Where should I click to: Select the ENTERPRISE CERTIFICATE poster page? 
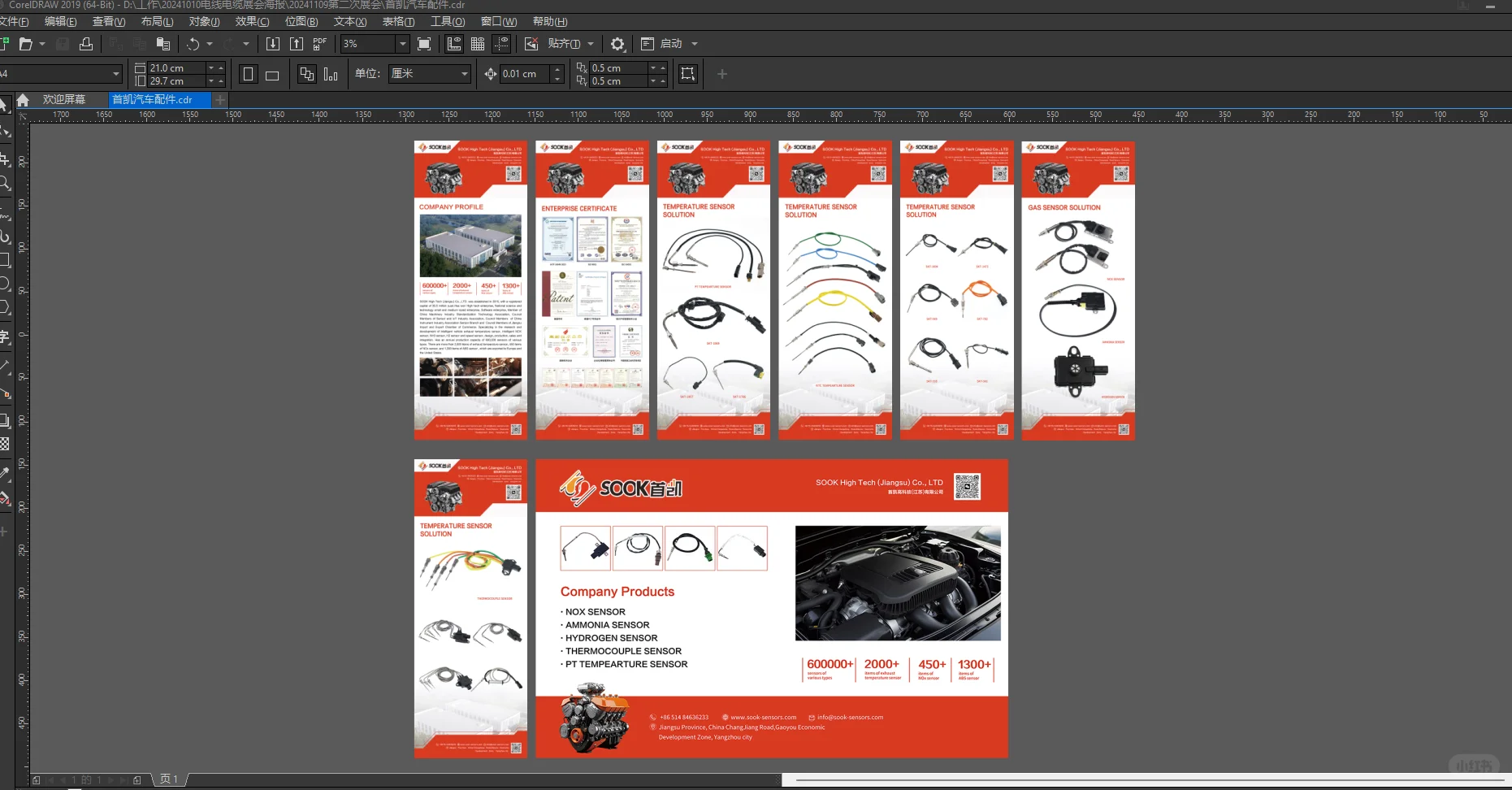click(592, 290)
